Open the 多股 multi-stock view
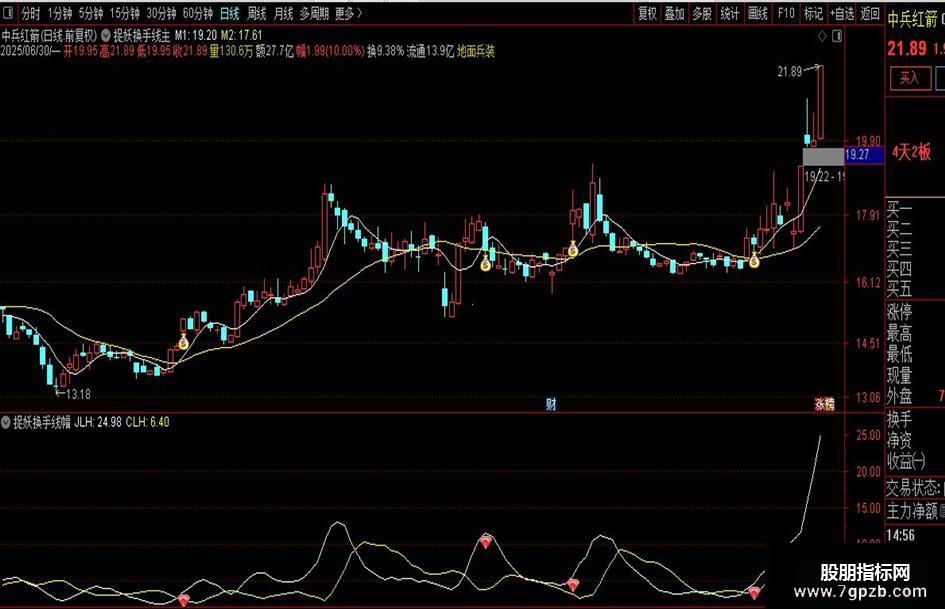 point(702,13)
